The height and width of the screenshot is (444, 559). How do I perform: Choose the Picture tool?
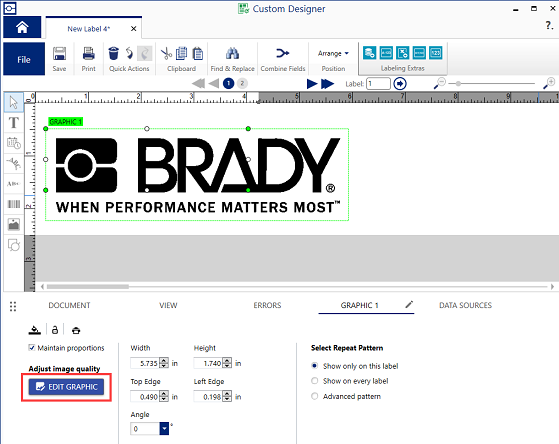point(14,224)
